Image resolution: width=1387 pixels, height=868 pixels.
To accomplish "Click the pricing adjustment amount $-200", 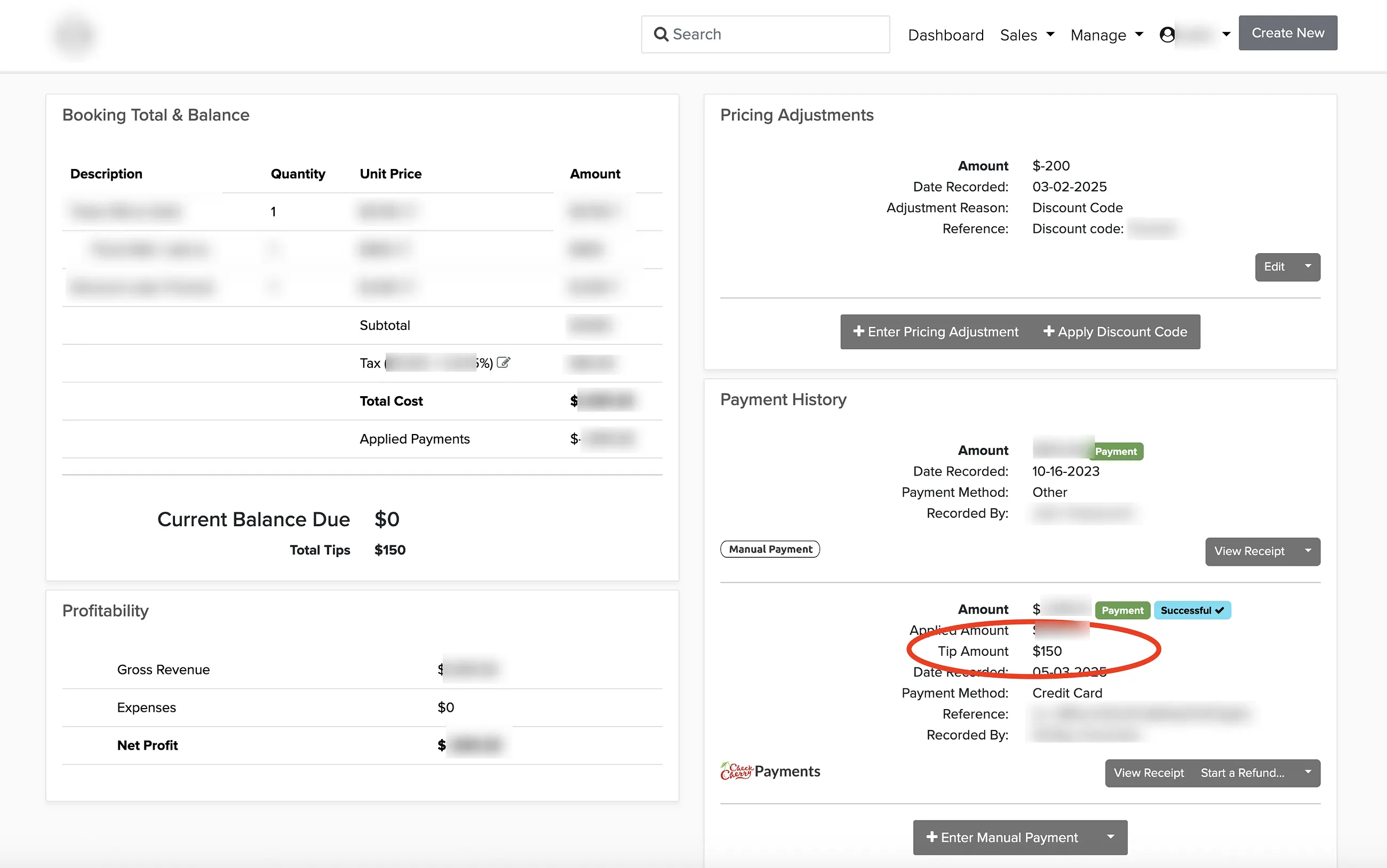I will point(1051,166).
